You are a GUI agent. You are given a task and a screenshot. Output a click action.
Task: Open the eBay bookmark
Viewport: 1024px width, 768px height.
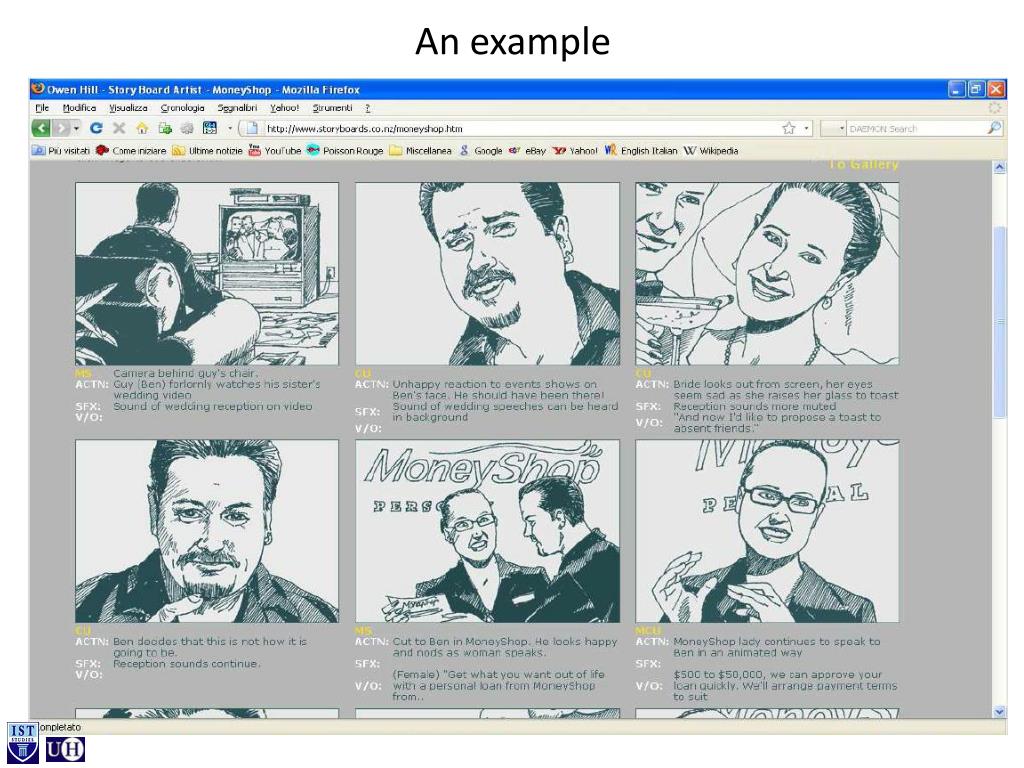point(527,150)
